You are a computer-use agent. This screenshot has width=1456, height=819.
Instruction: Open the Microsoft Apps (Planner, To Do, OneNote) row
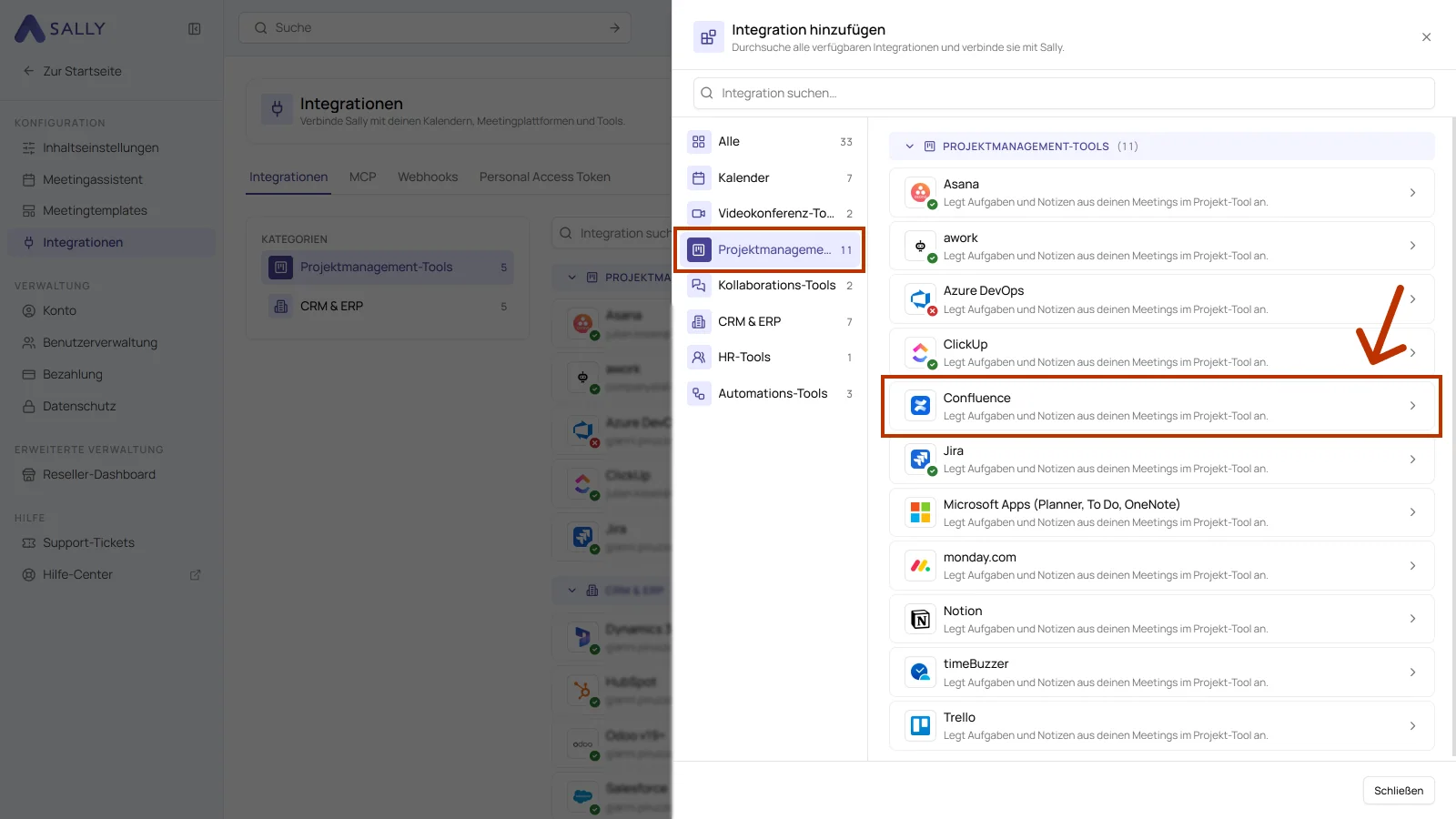(1162, 512)
